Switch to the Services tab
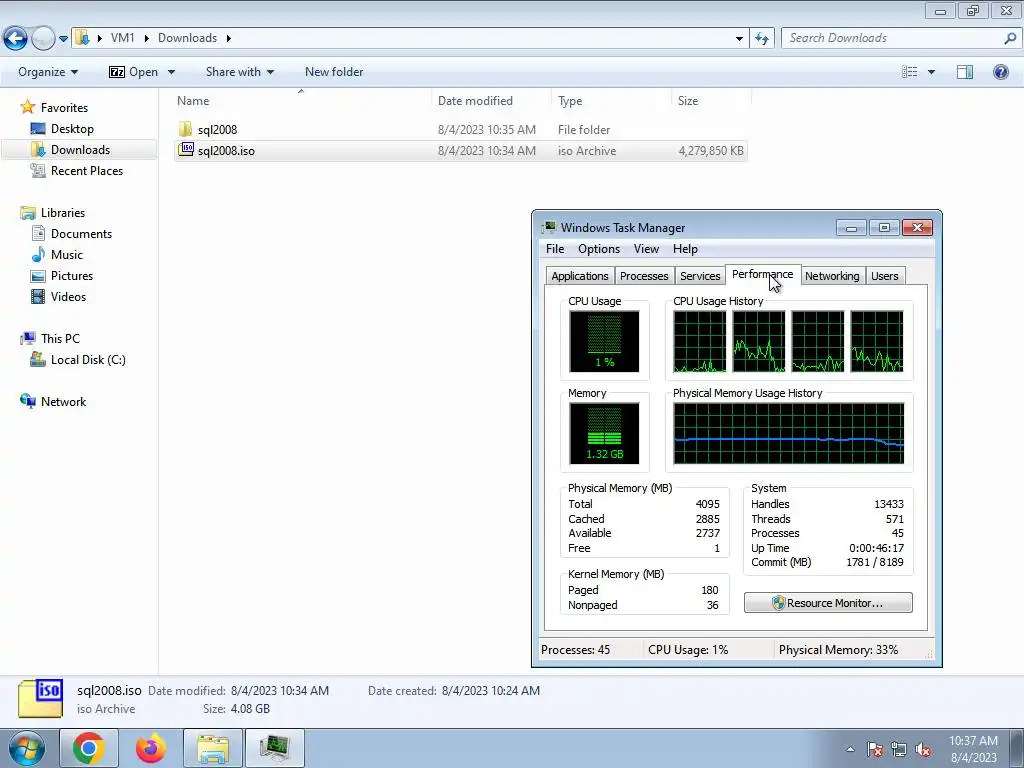This screenshot has height=768, width=1024. point(699,276)
